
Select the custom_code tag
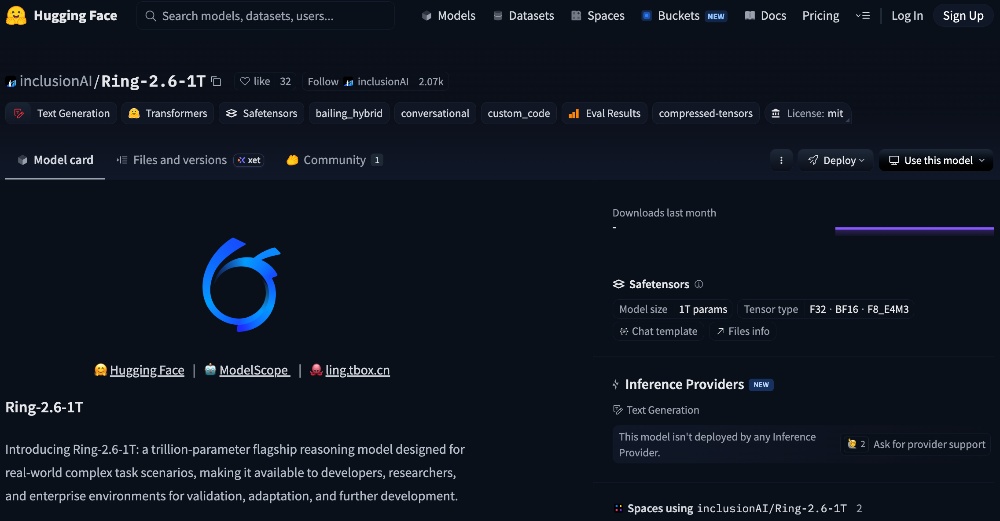[x=518, y=113]
